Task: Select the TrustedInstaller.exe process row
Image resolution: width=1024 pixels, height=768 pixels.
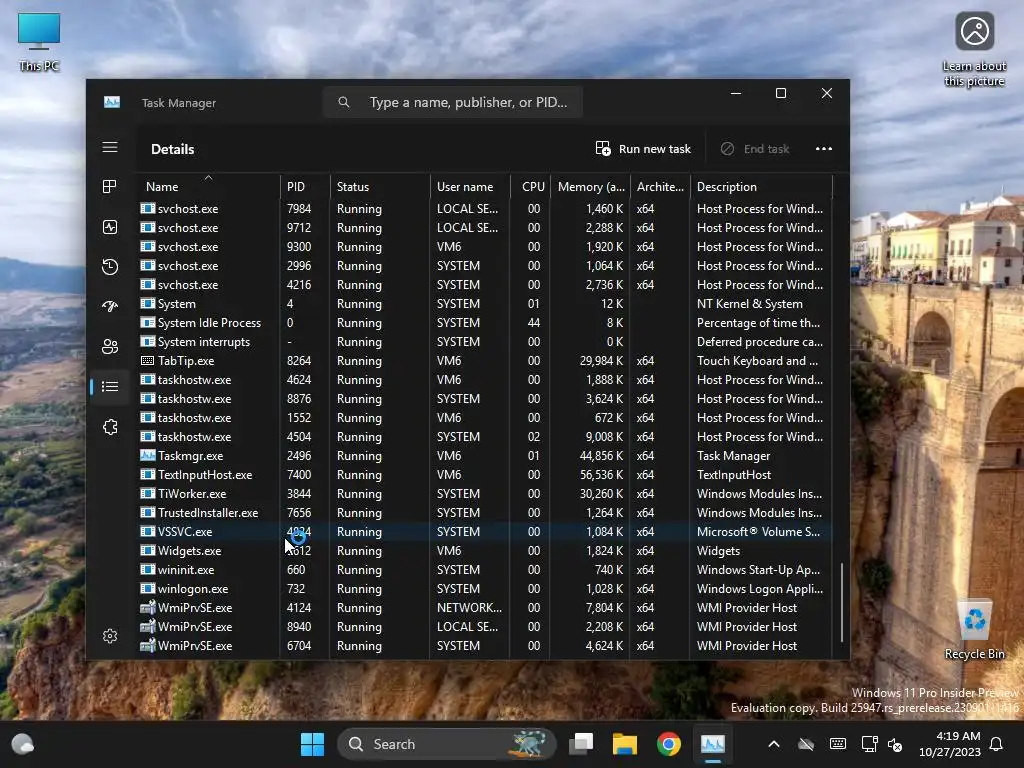Action: click(x=485, y=513)
